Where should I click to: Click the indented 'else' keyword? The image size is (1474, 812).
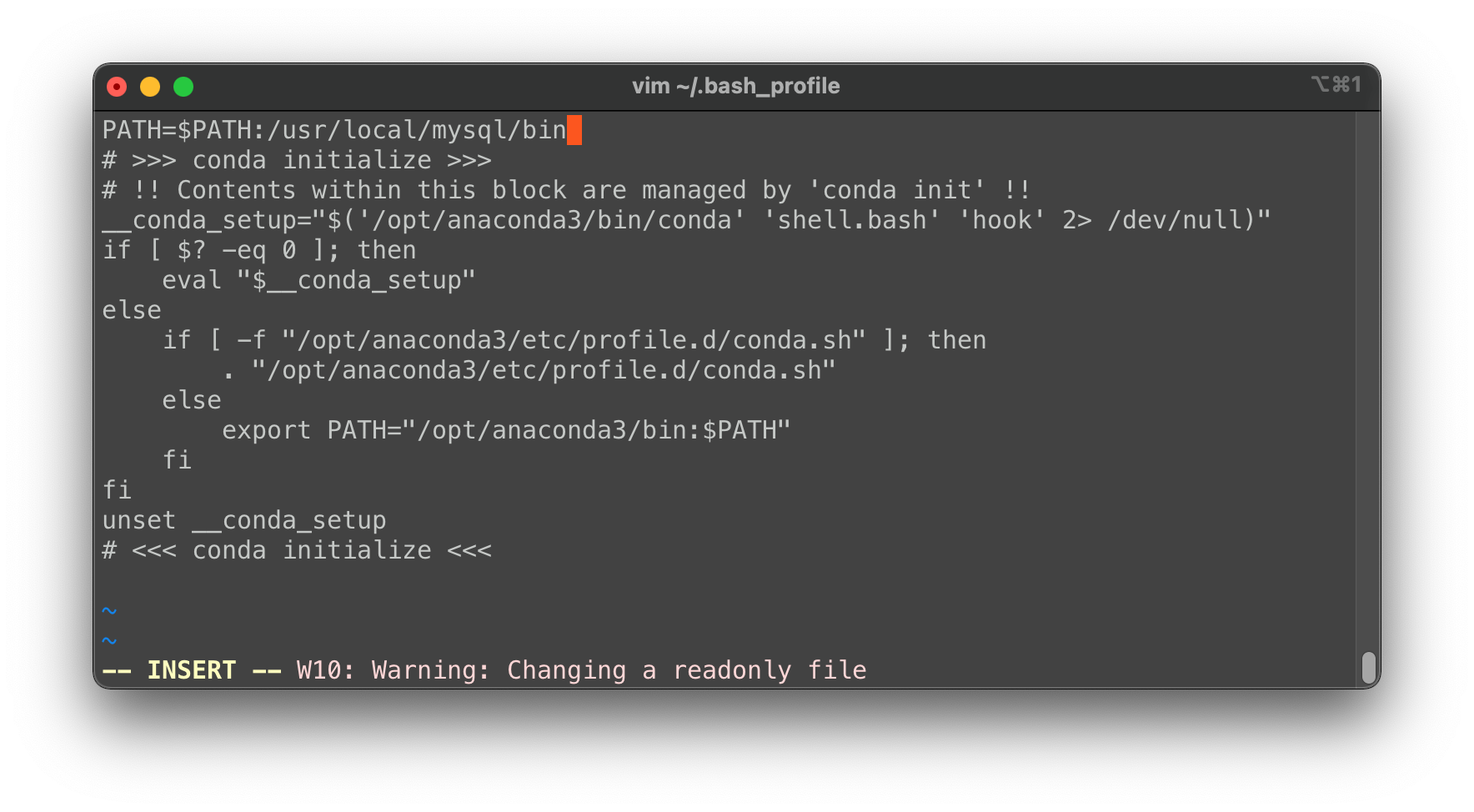192,400
